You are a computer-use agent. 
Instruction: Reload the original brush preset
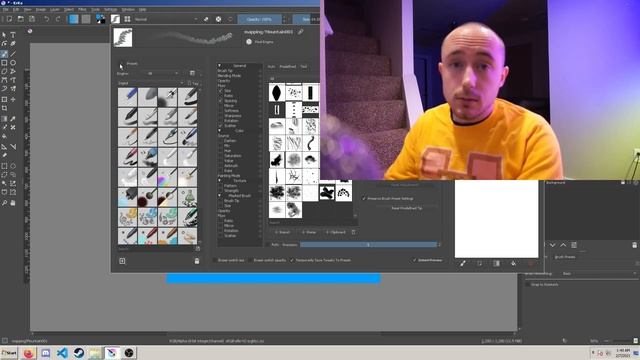(x=231, y=19)
